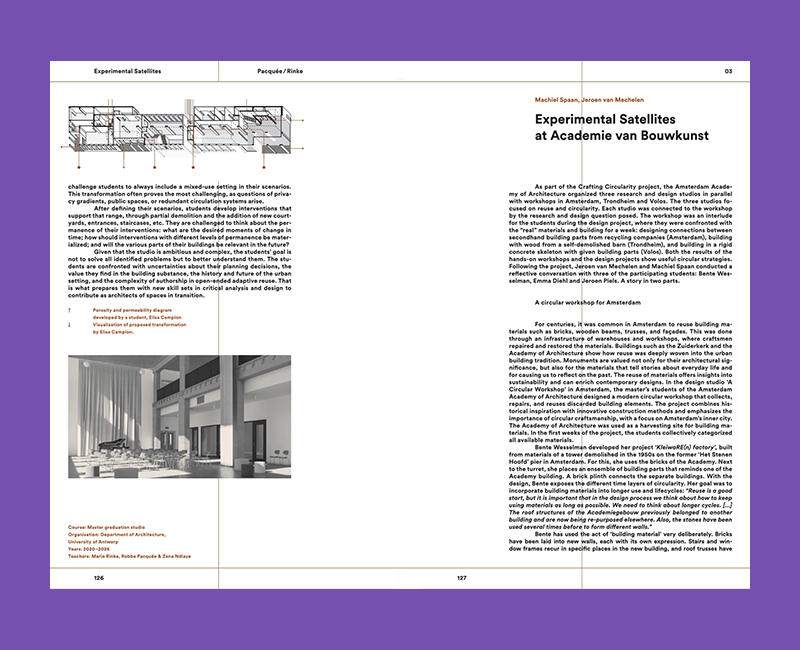800x650 pixels.
Task: Click the 'Pacquée / Rinke' running header
Action: click(280, 71)
